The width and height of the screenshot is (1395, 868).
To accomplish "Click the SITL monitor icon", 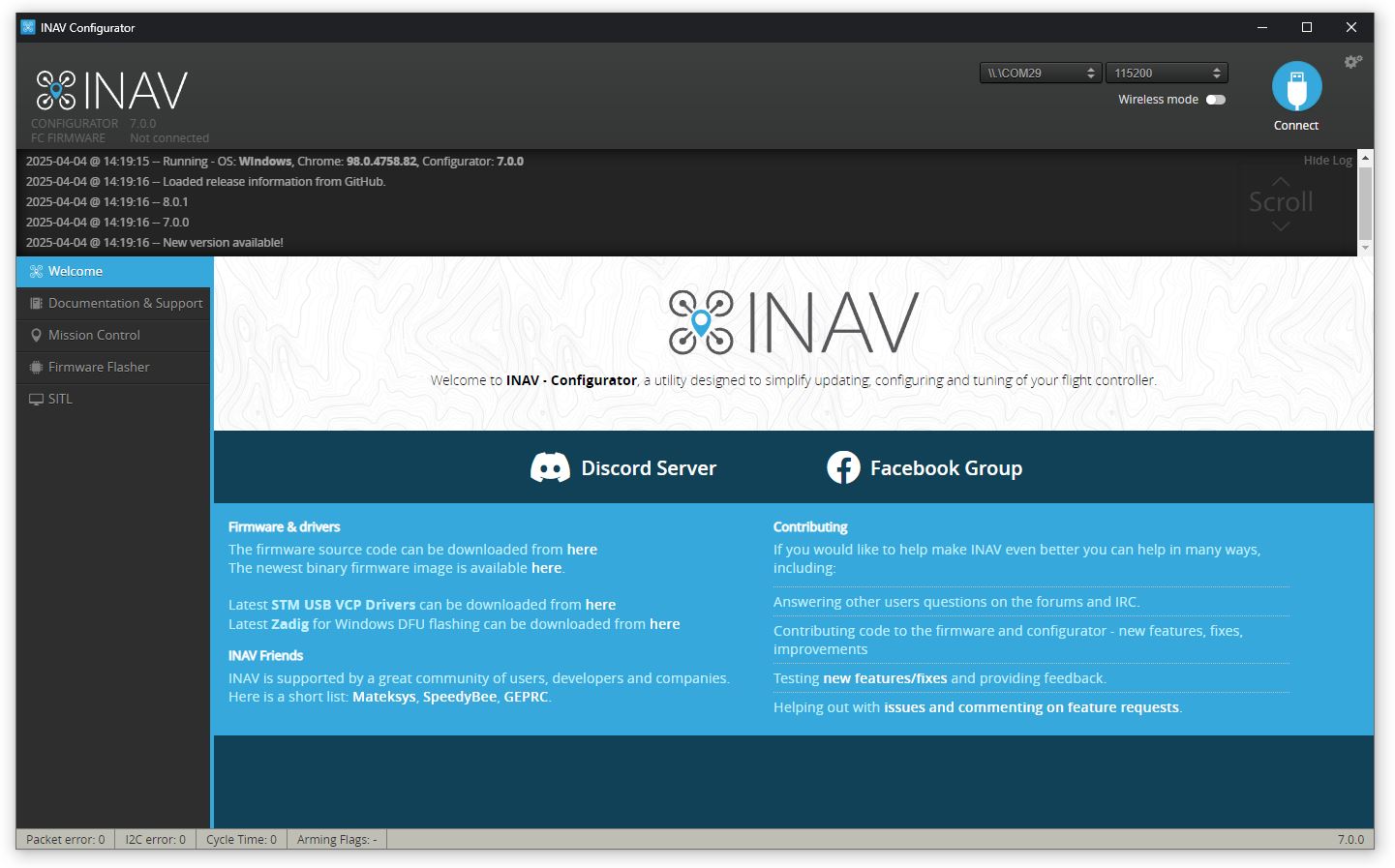I will [36, 400].
